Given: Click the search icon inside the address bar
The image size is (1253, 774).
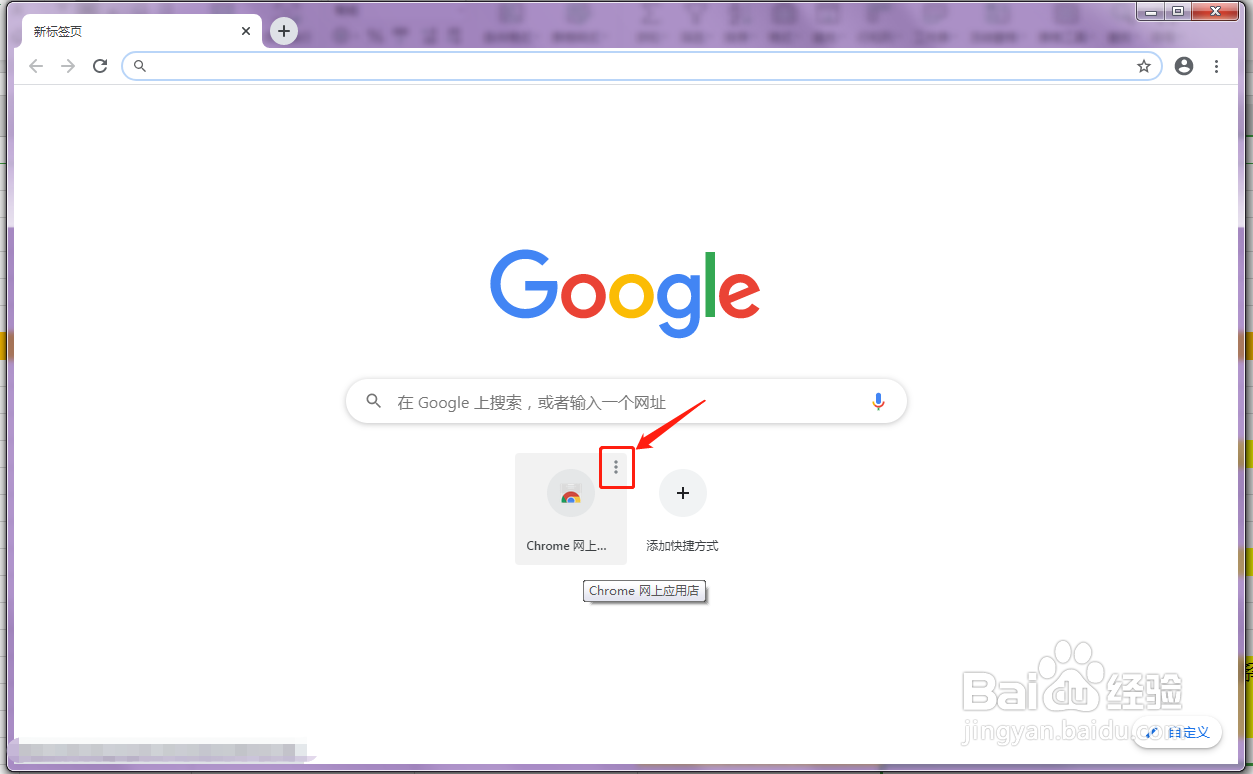Looking at the screenshot, I should (139, 66).
